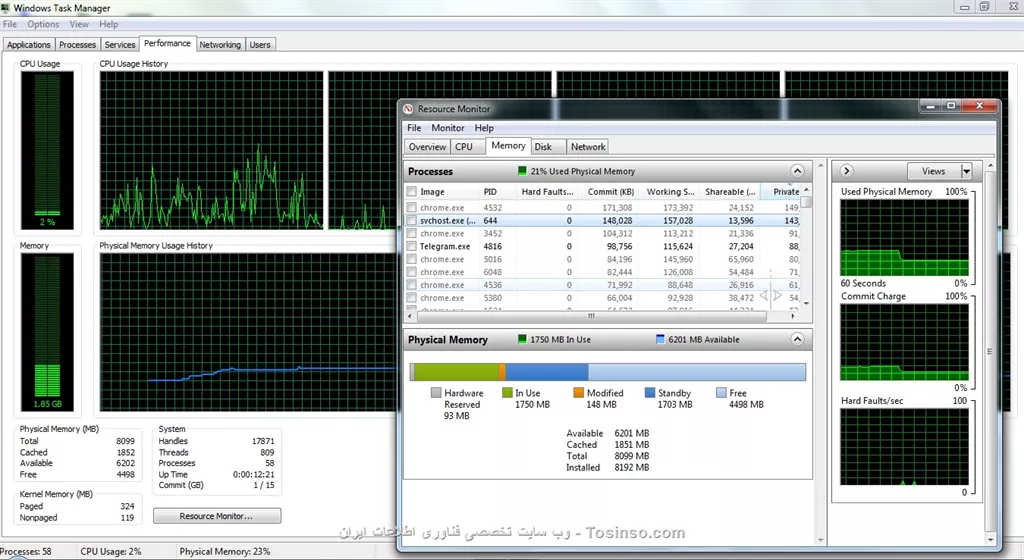Check the chrome.exe PID 4532 checkbox
Viewport: 1024px width, 560px height.
[411, 208]
